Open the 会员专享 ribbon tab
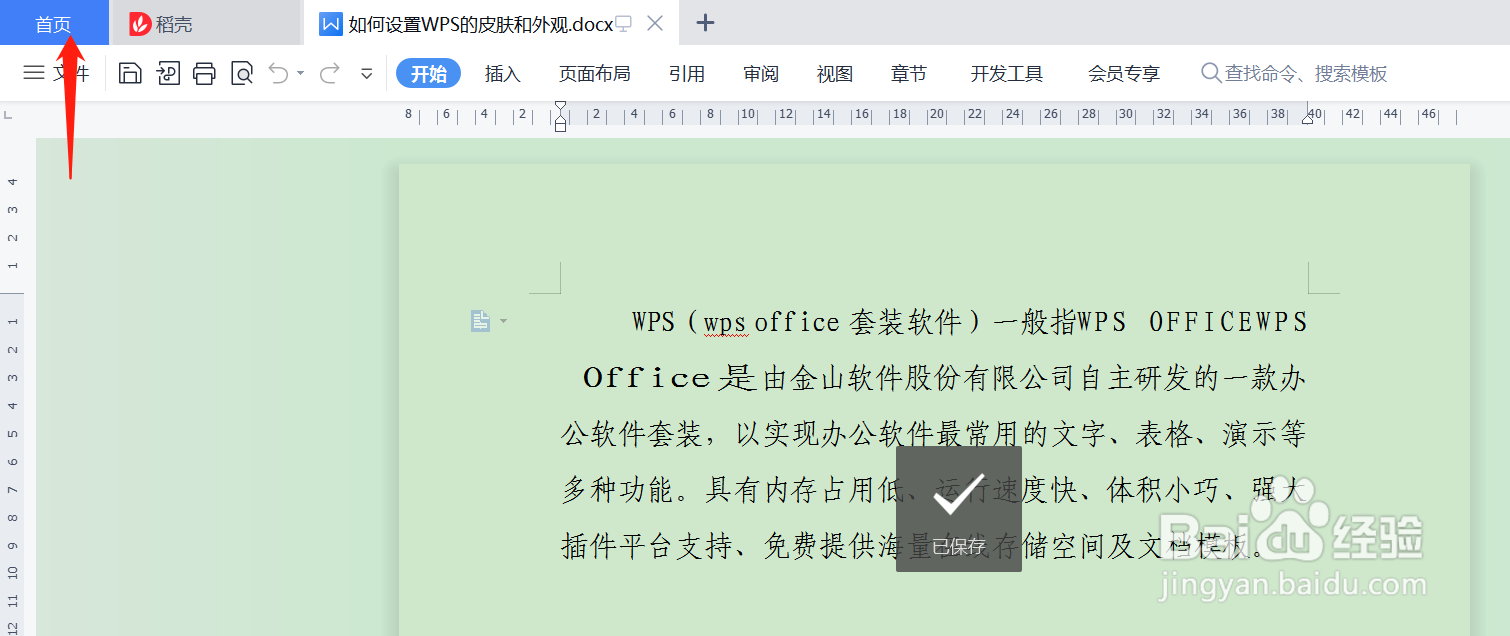 (x=1124, y=74)
